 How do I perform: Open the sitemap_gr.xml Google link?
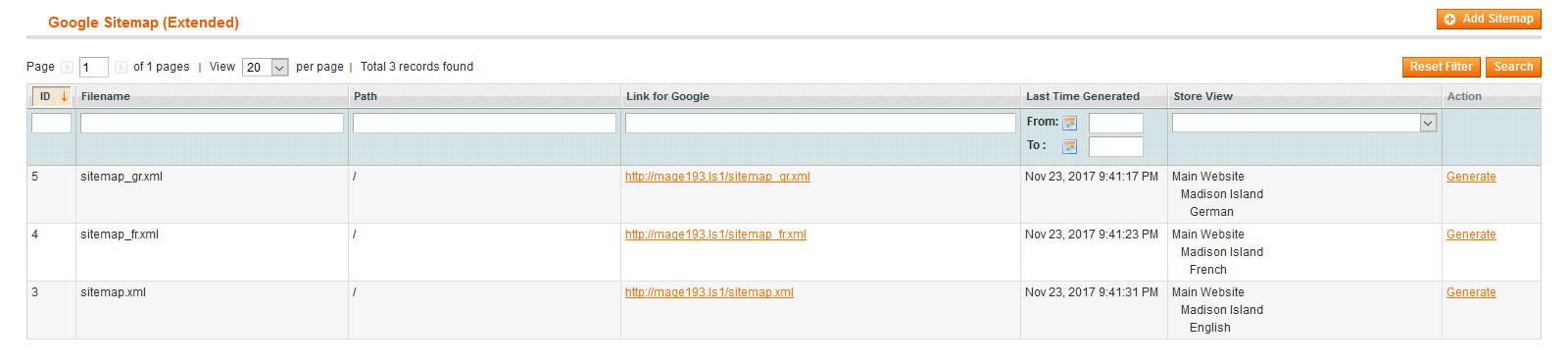pos(717,177)
